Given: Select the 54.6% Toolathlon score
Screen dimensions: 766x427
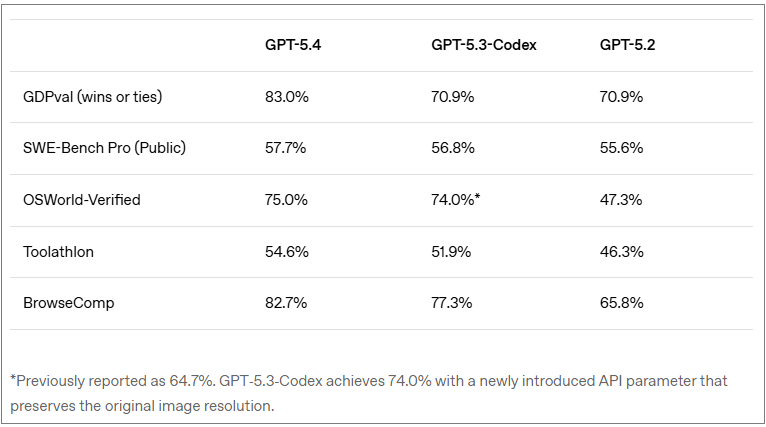Looking at the screenshot, I should [286, 252].
